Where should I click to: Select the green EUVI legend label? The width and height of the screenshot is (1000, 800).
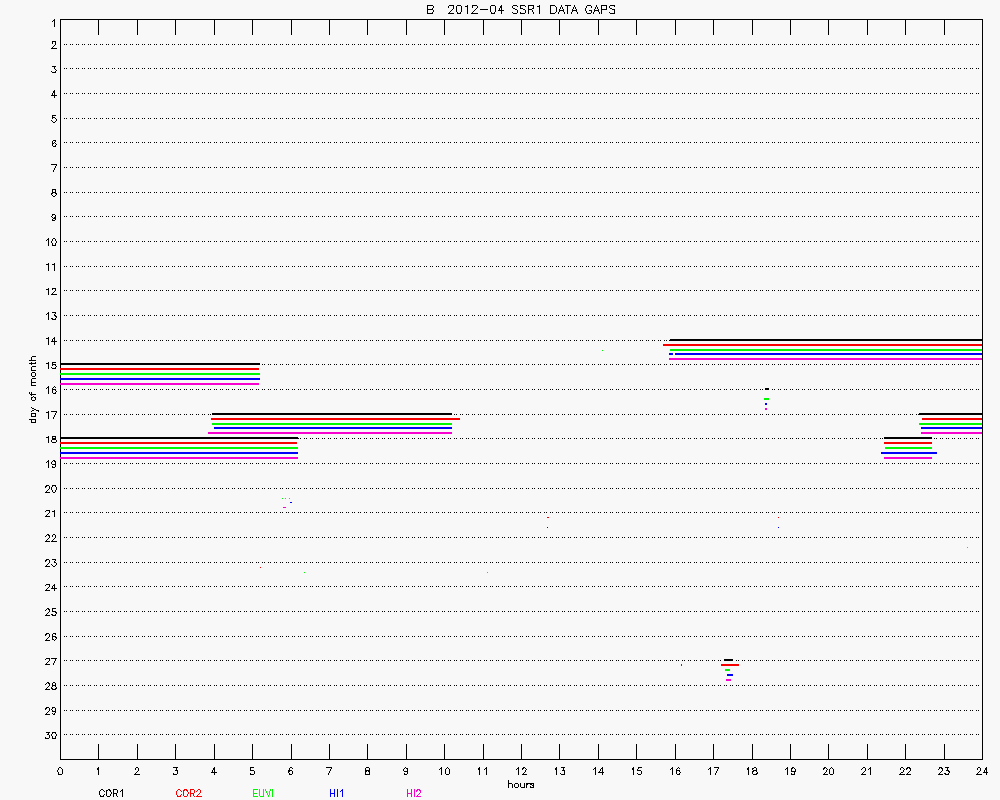click(x=264, y=793)
